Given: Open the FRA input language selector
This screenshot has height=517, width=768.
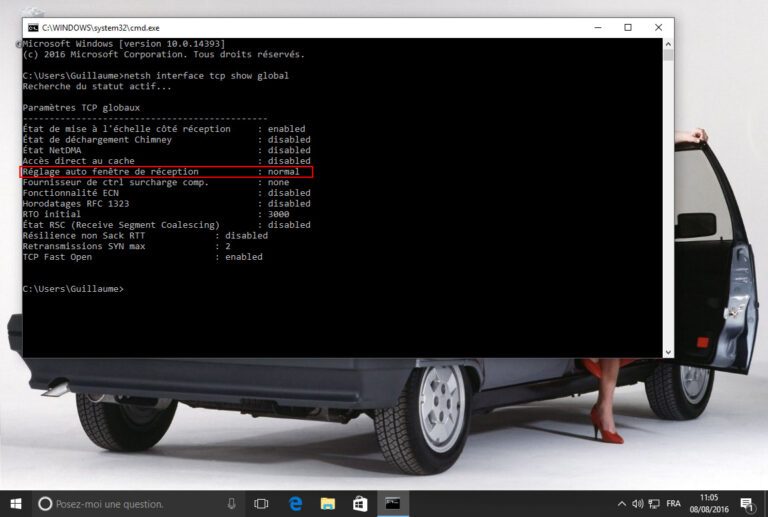Looking at the screenshot, I should [675, 504].
